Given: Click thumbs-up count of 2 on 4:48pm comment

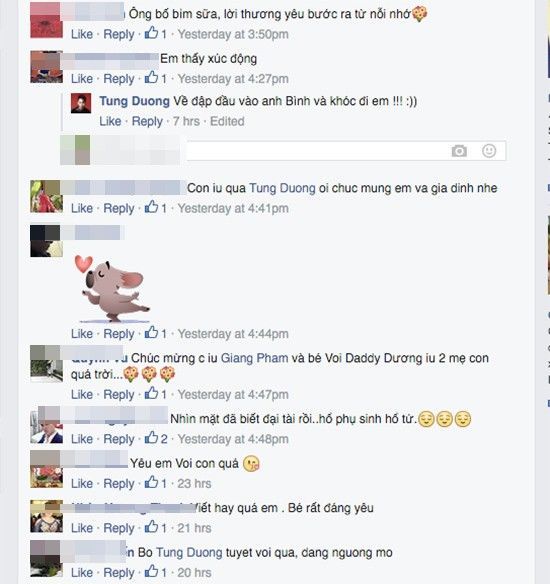Looking at the screenshot, I should tap(164, 439).
